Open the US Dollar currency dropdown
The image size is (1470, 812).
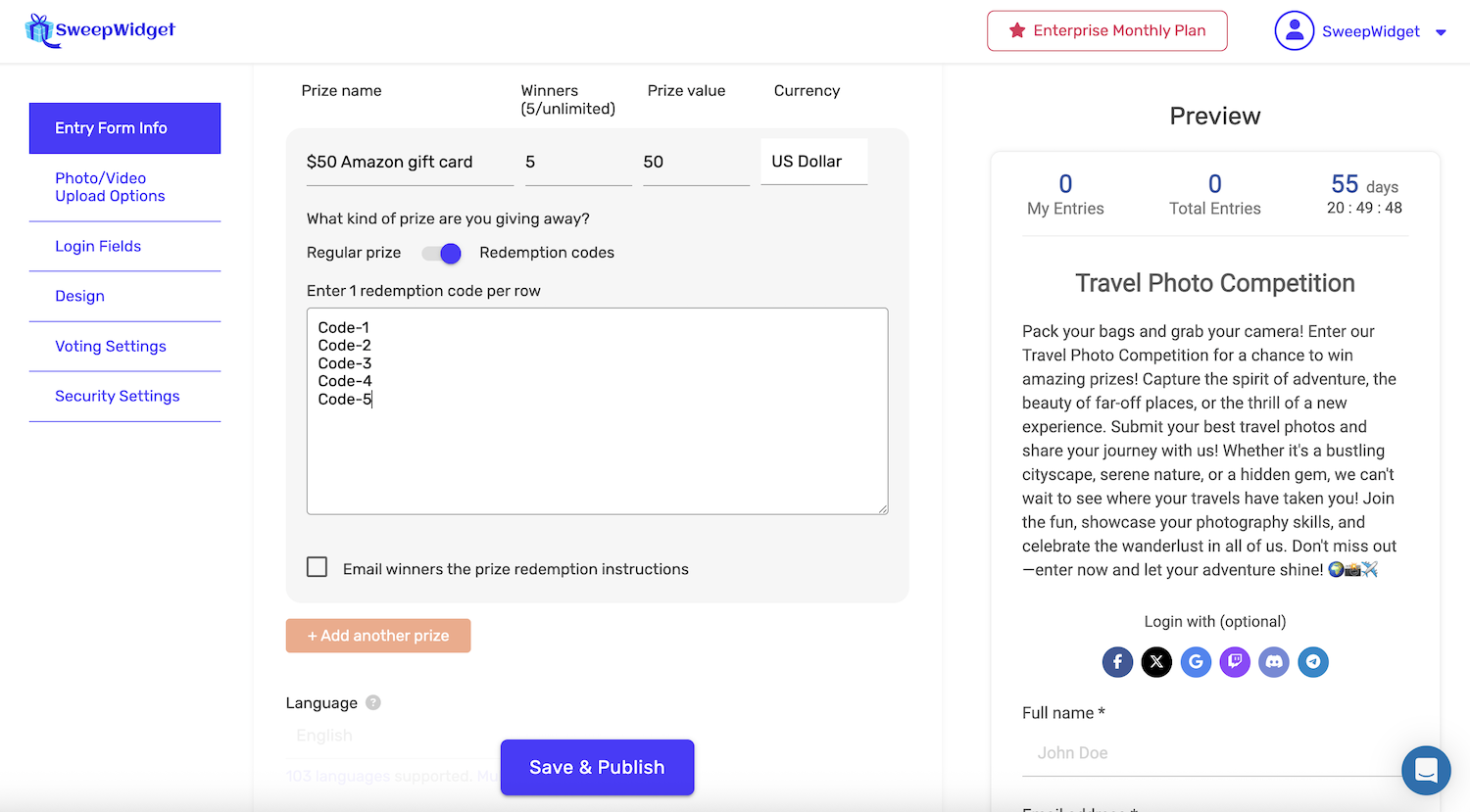tap(813, 162)
